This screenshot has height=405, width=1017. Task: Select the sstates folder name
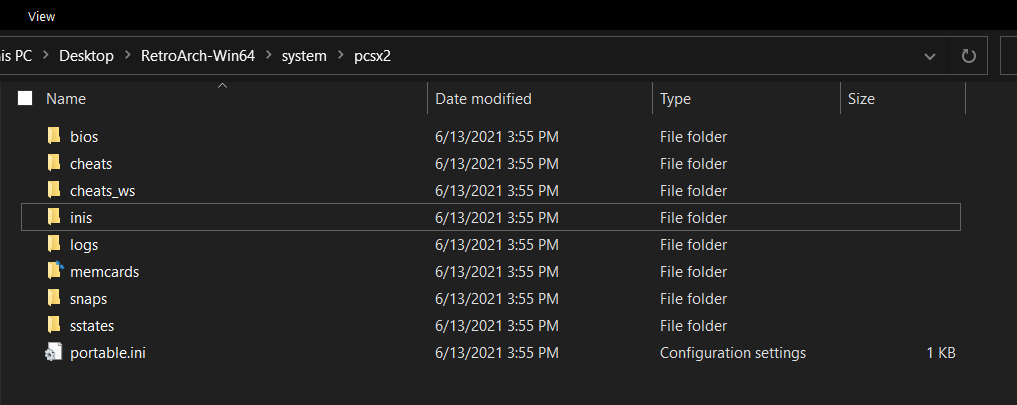[x=92, y=326]
